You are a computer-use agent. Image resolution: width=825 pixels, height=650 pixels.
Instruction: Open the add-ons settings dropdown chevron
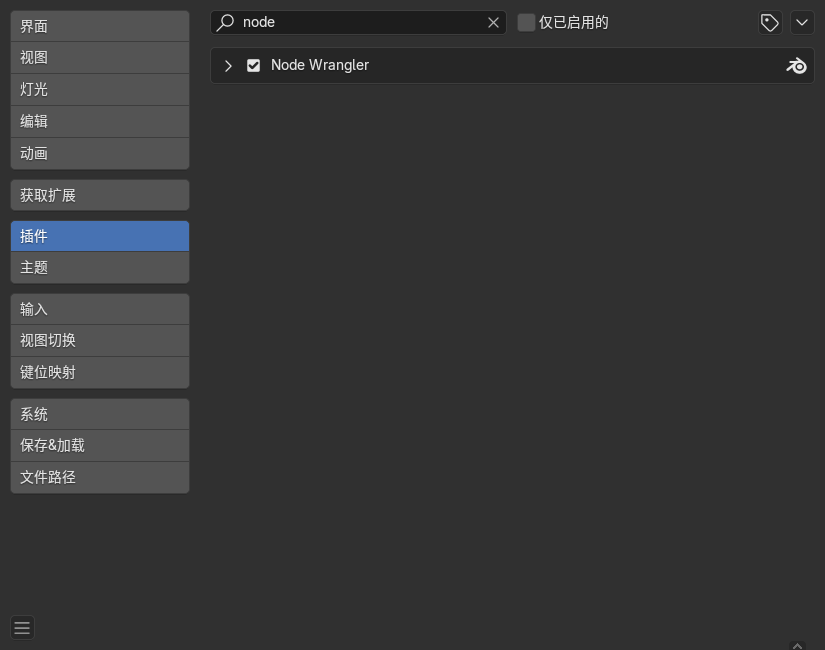coord(802,22)
